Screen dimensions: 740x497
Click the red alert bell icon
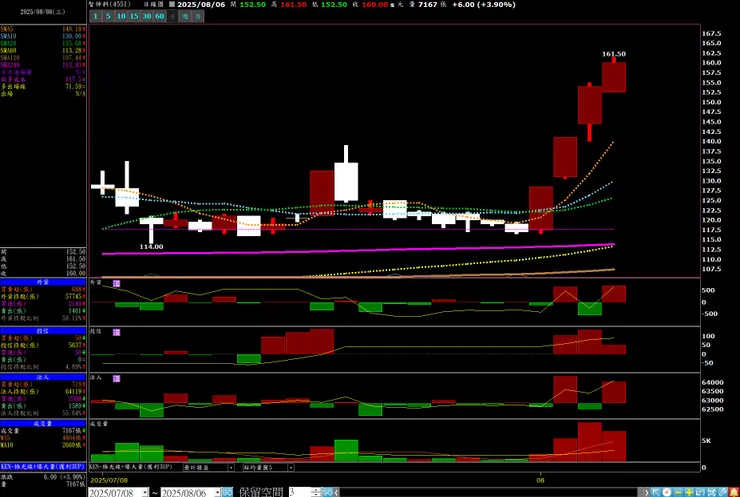734,492
